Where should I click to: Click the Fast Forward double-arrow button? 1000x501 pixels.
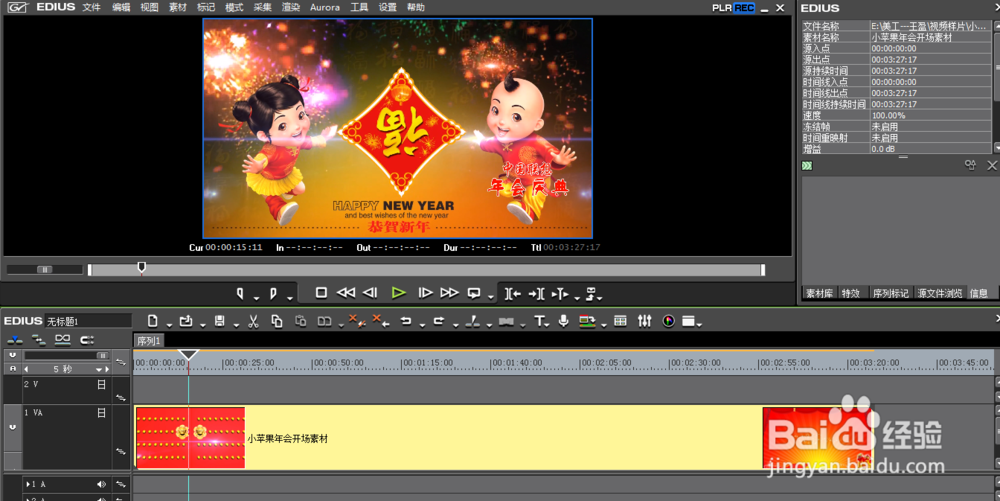tap(450, 293)
